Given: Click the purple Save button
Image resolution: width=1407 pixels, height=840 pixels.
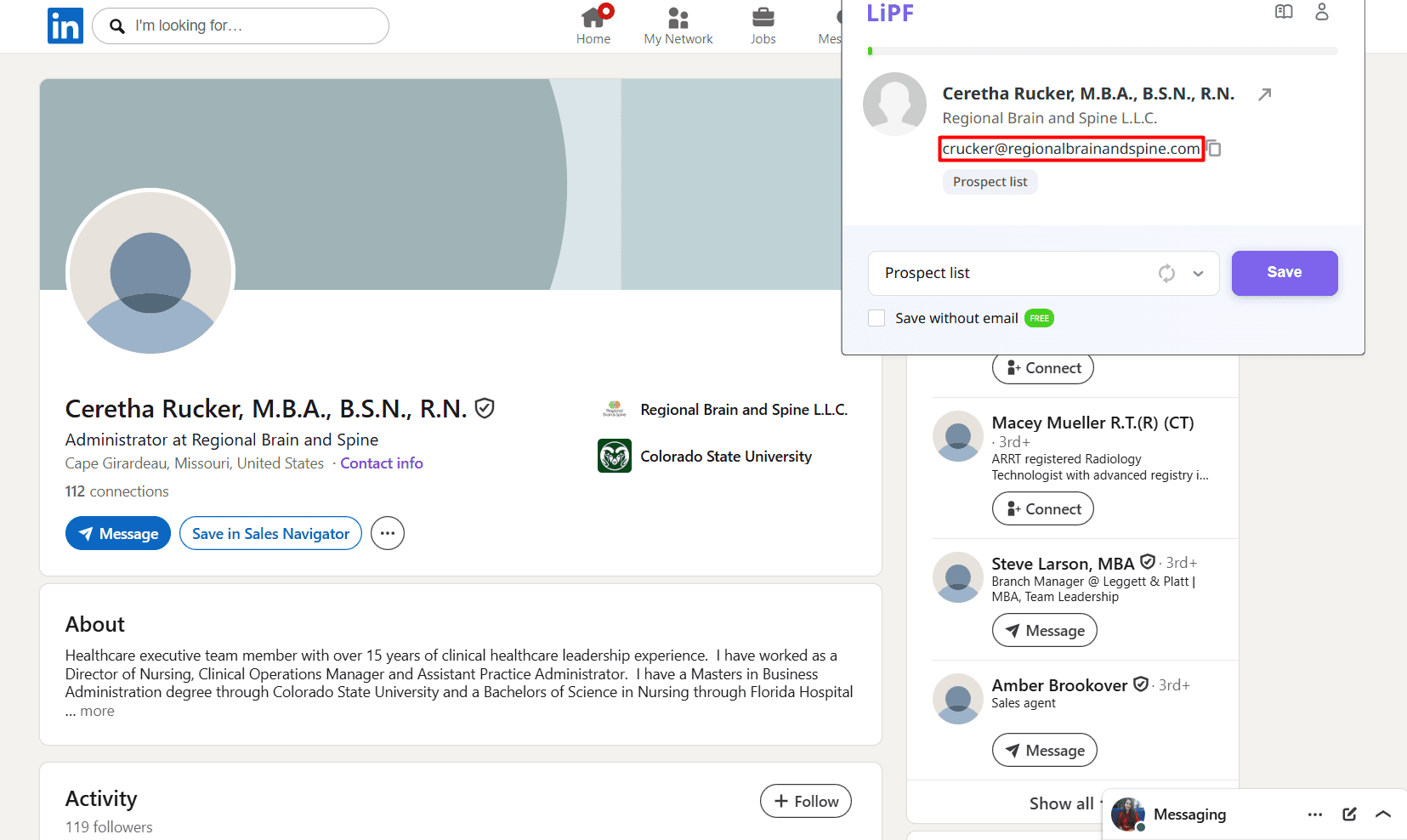Looking at the screenshot, I should pyautogui.click(x=1285, y=273).
